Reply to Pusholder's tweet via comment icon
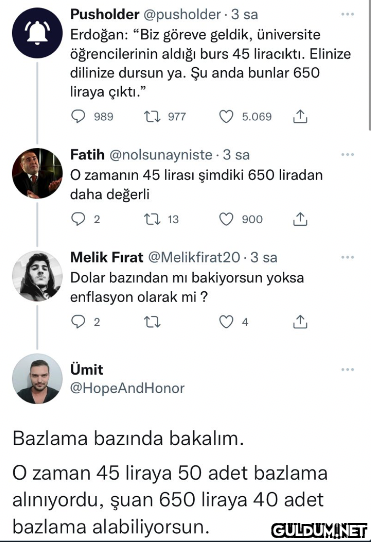Screen dimensions: 371x542 pos(78,116)
